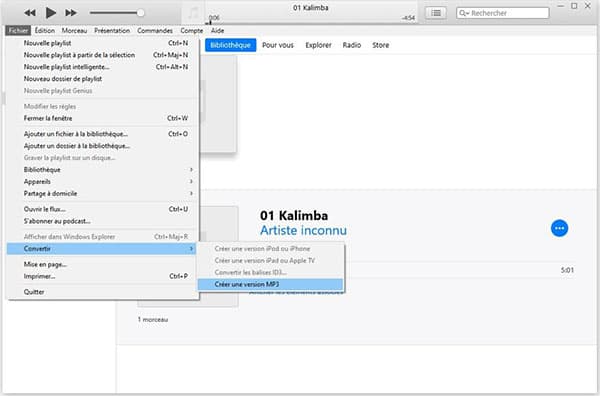The image size is (600, 396).
Task: Start playback with the play button
Action: tap(51, 13)
